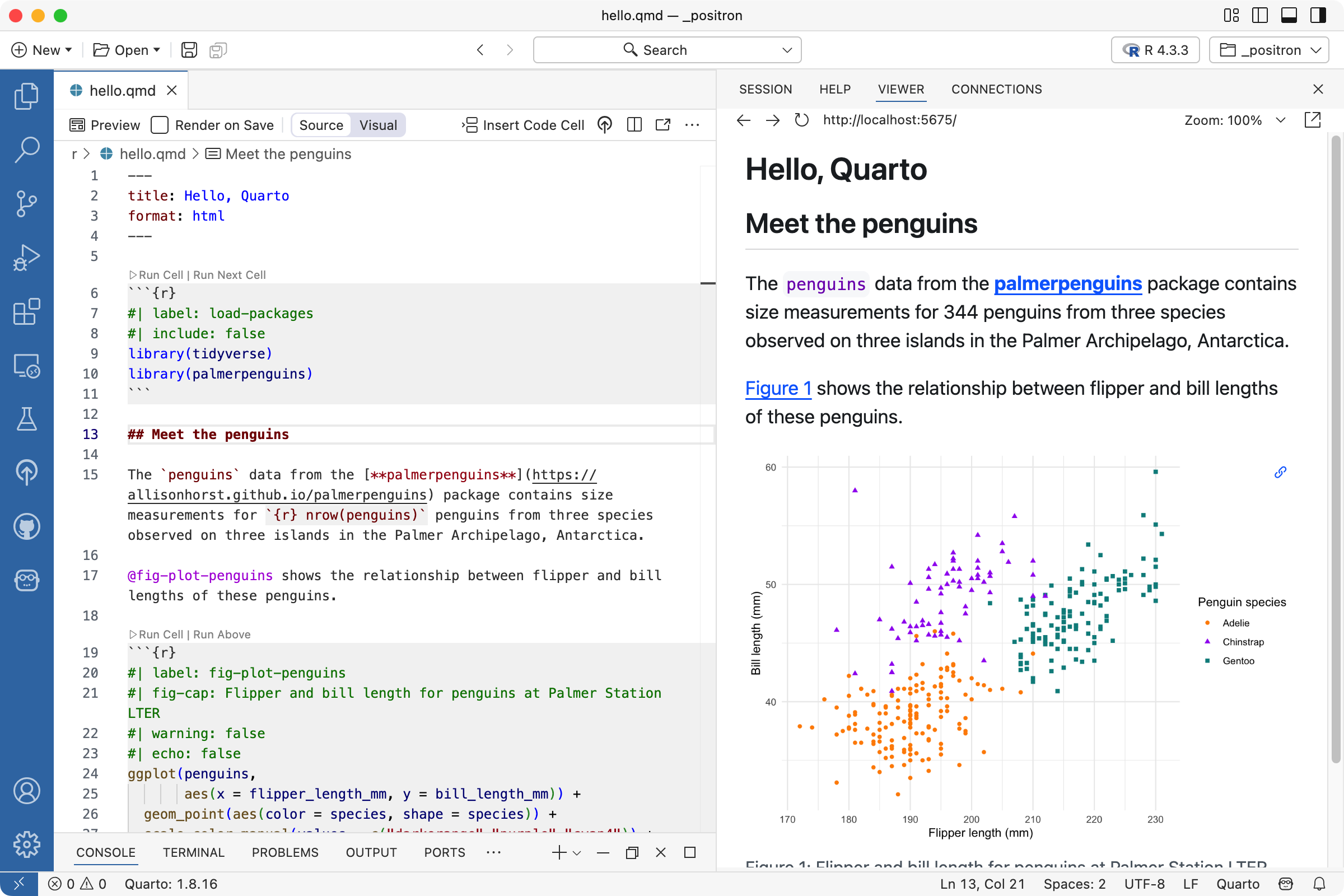Click the GitHub icon in the activity bar

[26, 527]
